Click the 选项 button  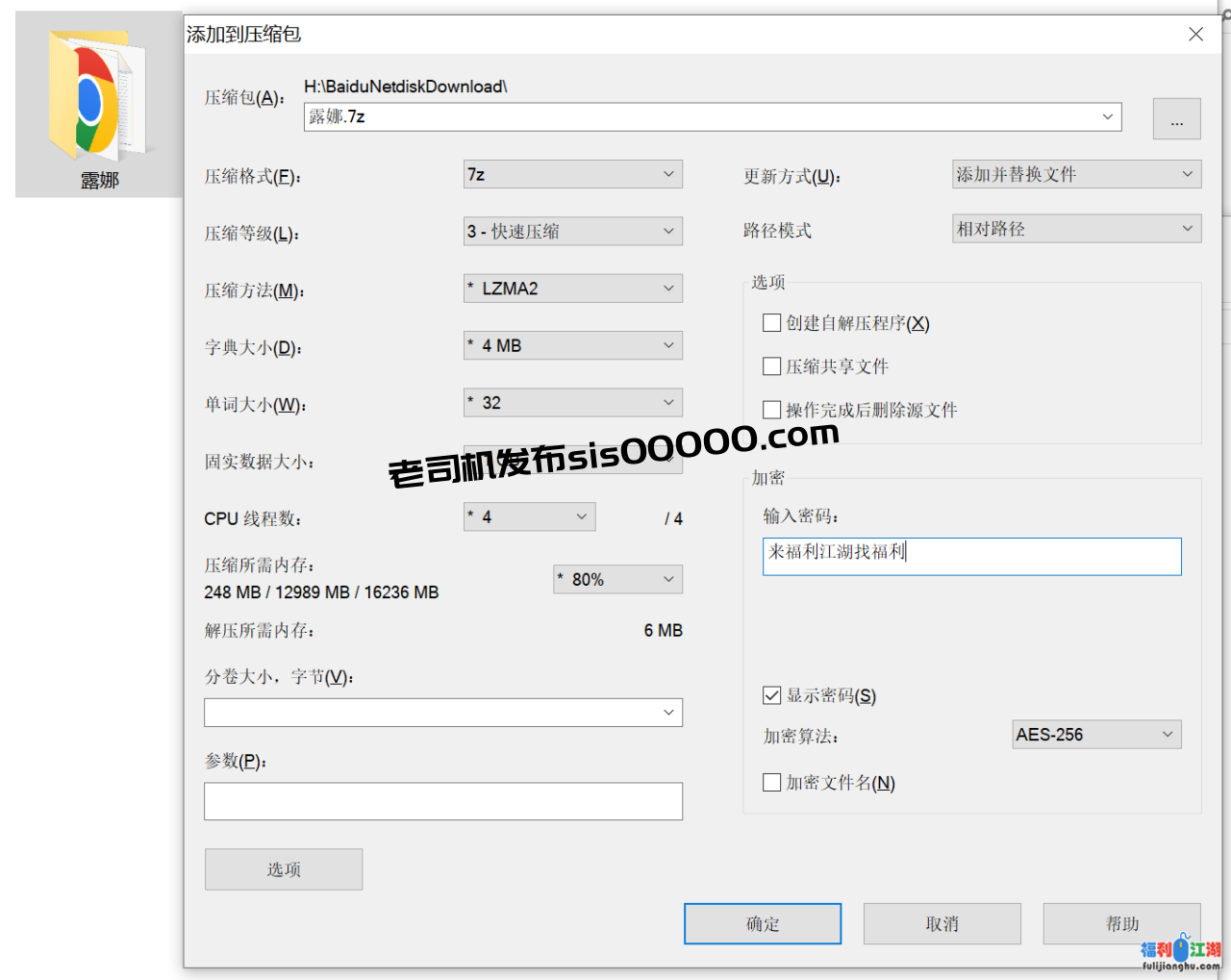284,869
